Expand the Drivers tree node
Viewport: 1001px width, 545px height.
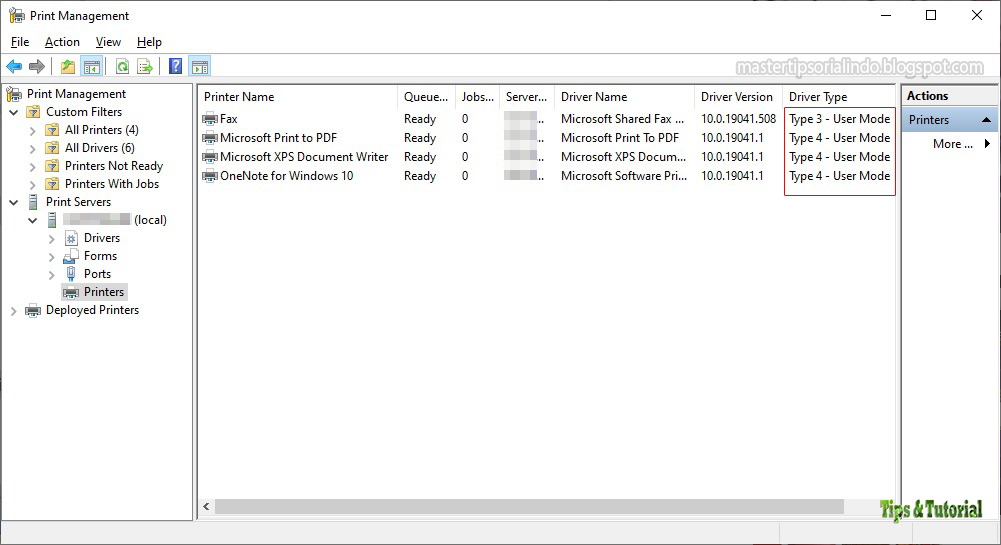coord(52,239)
